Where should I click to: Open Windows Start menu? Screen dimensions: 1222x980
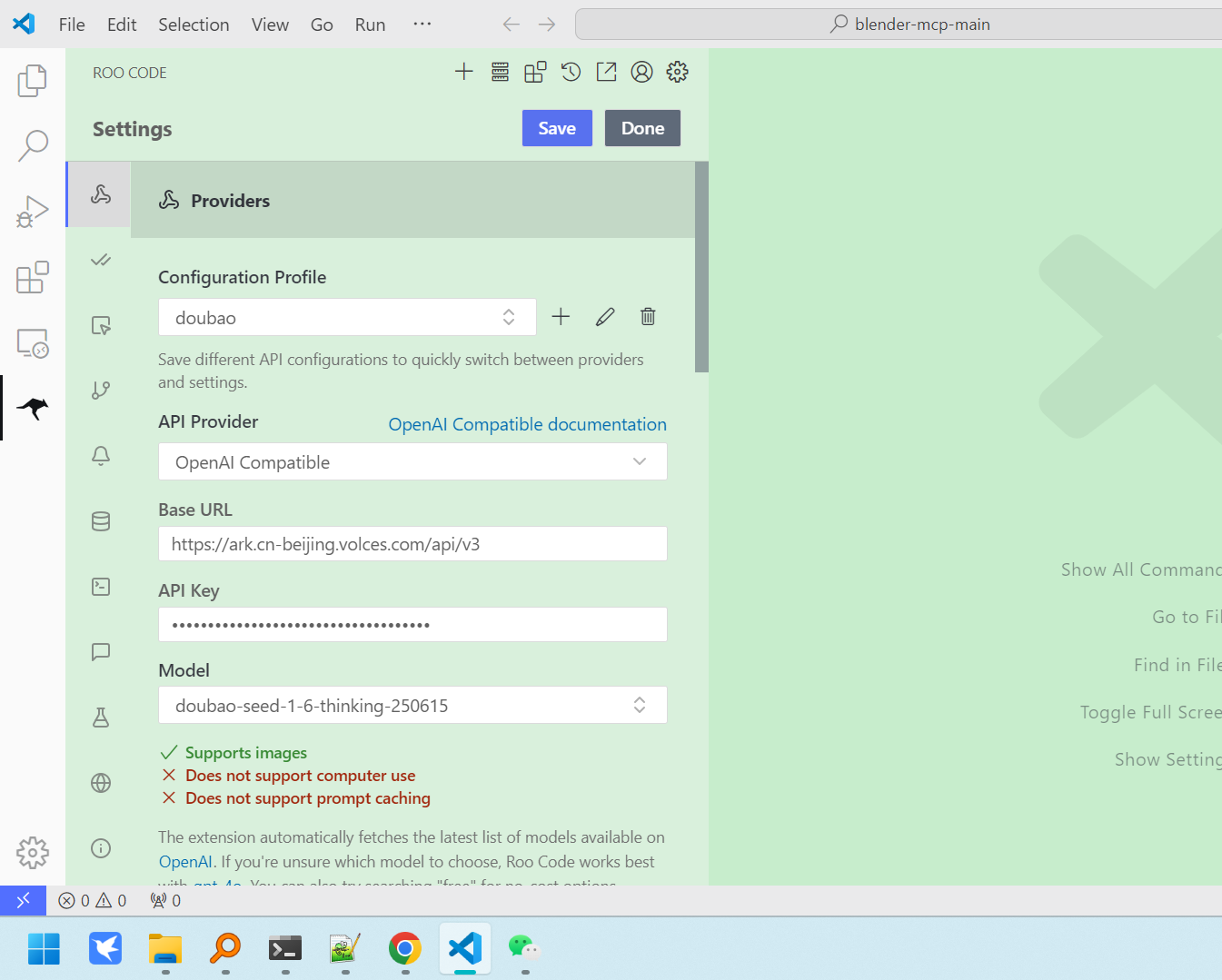click(44, 949)
